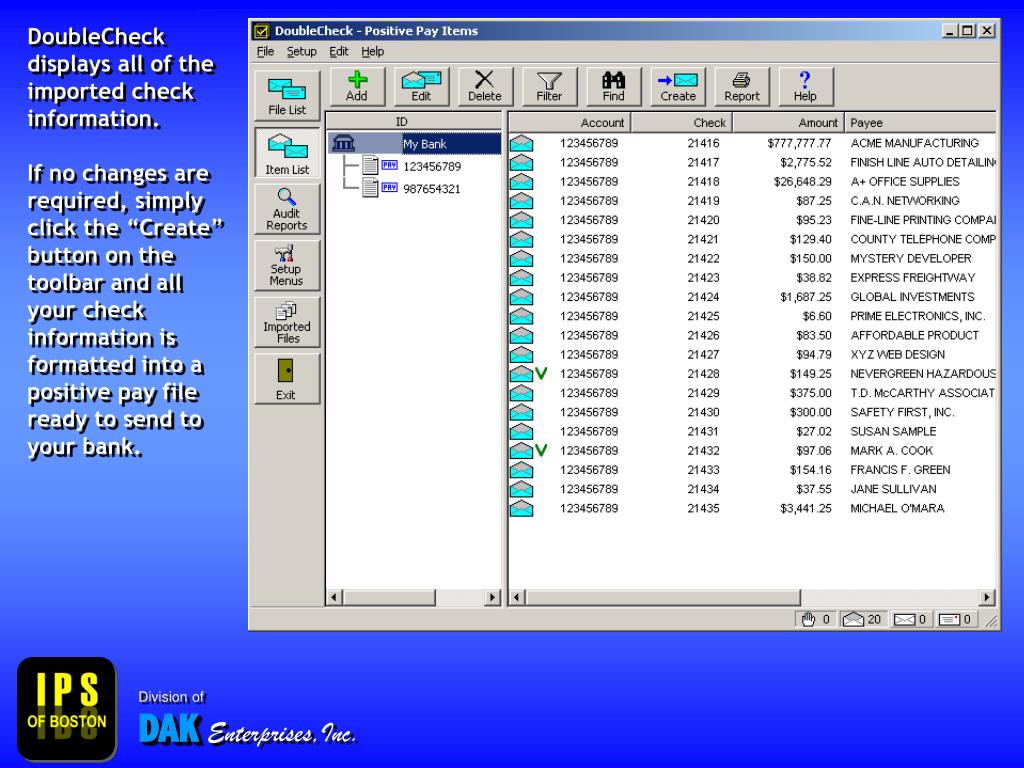Click tree pane horizontal scrollbar thumb

(389, 597)
